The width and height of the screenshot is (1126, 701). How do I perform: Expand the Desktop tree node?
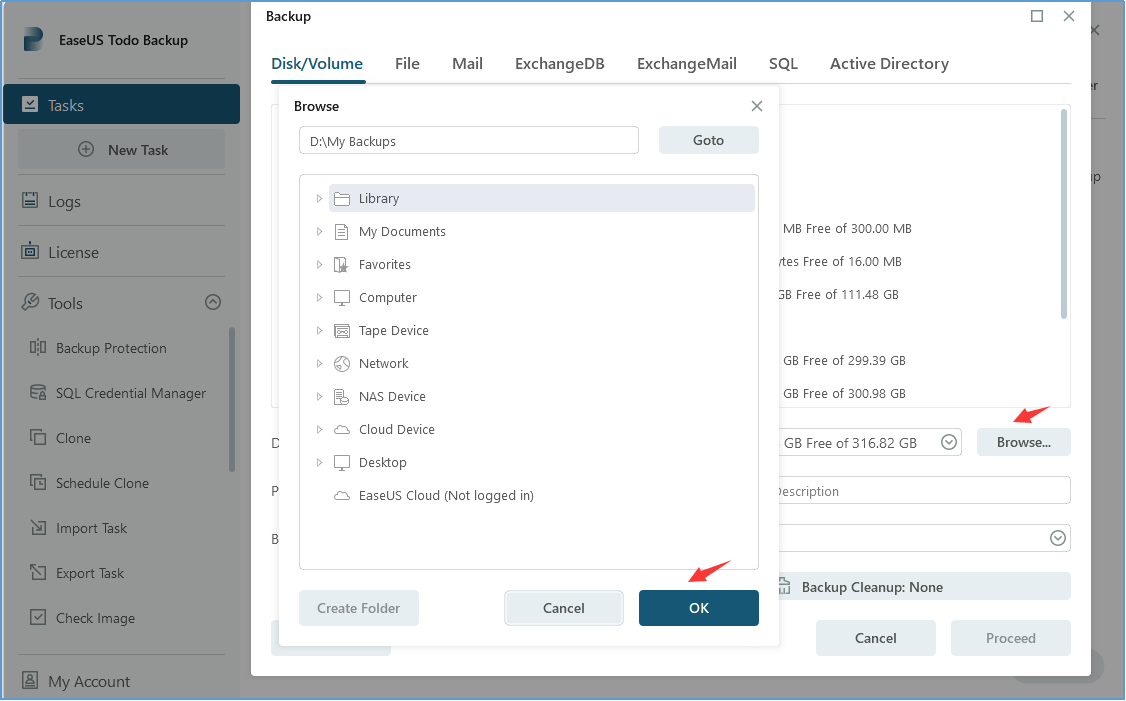tap(320, 463)
